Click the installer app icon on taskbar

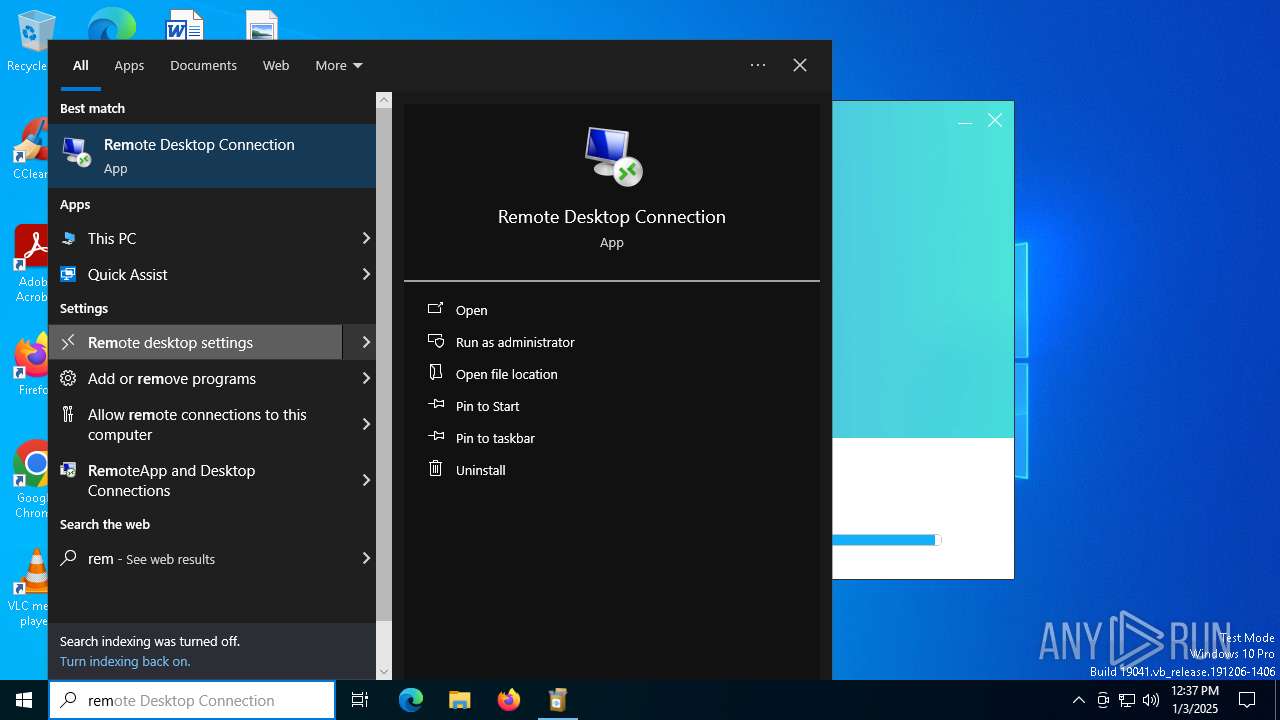pyautogui.click(x=558, y=700)
